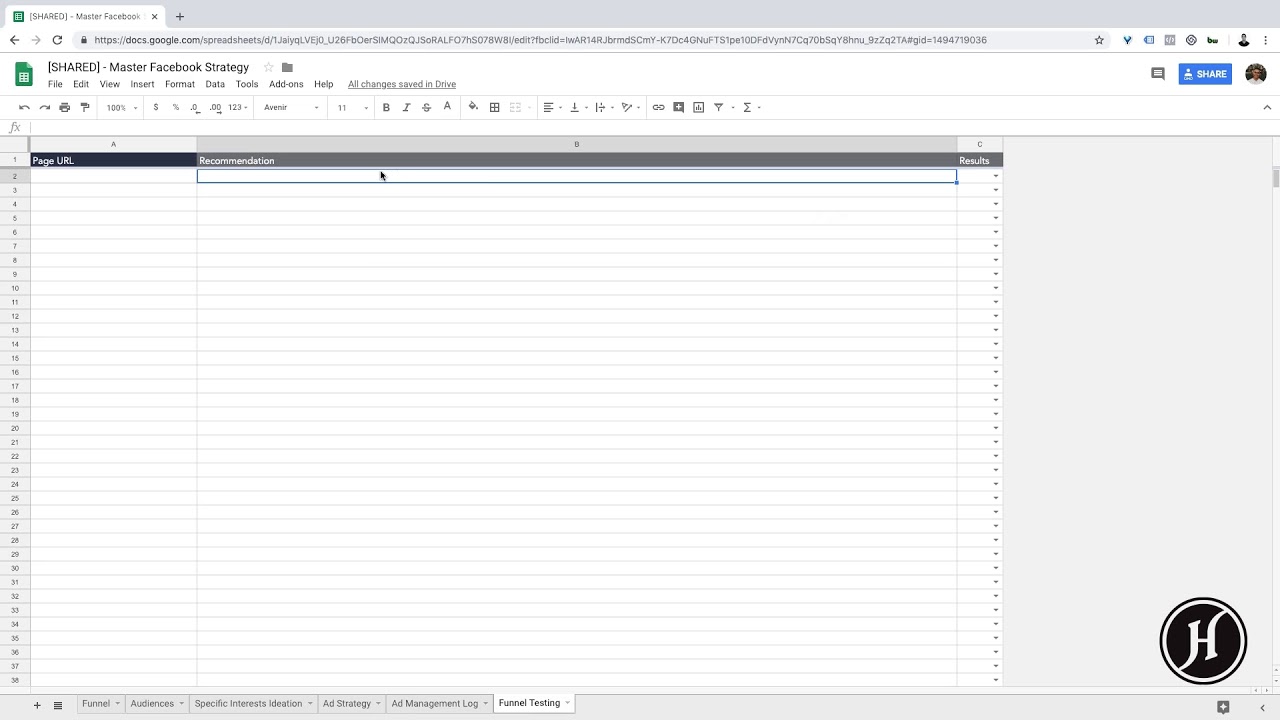The width and height of the screenshot is (1280, 720).
Task: Open text rotation dropdown
Action: point(631,107)
